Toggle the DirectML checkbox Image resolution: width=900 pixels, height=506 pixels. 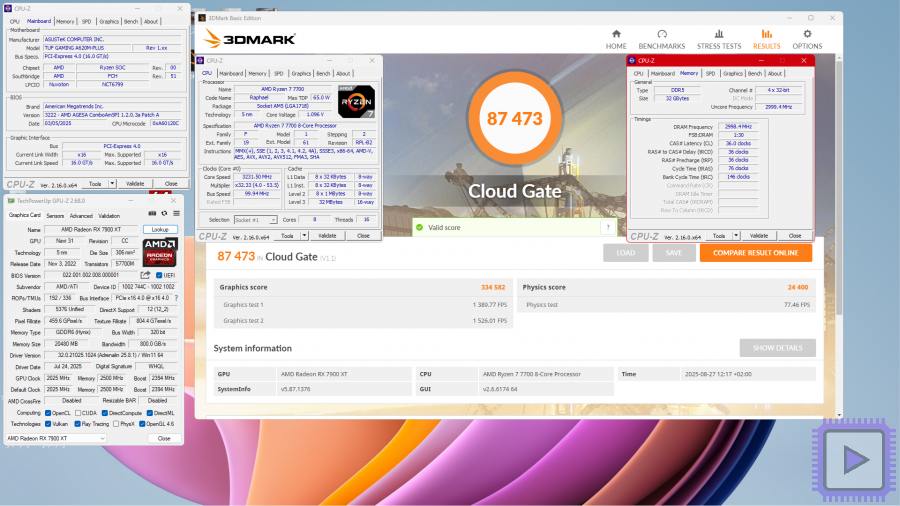pyautogui.click(x=149, y=413)
